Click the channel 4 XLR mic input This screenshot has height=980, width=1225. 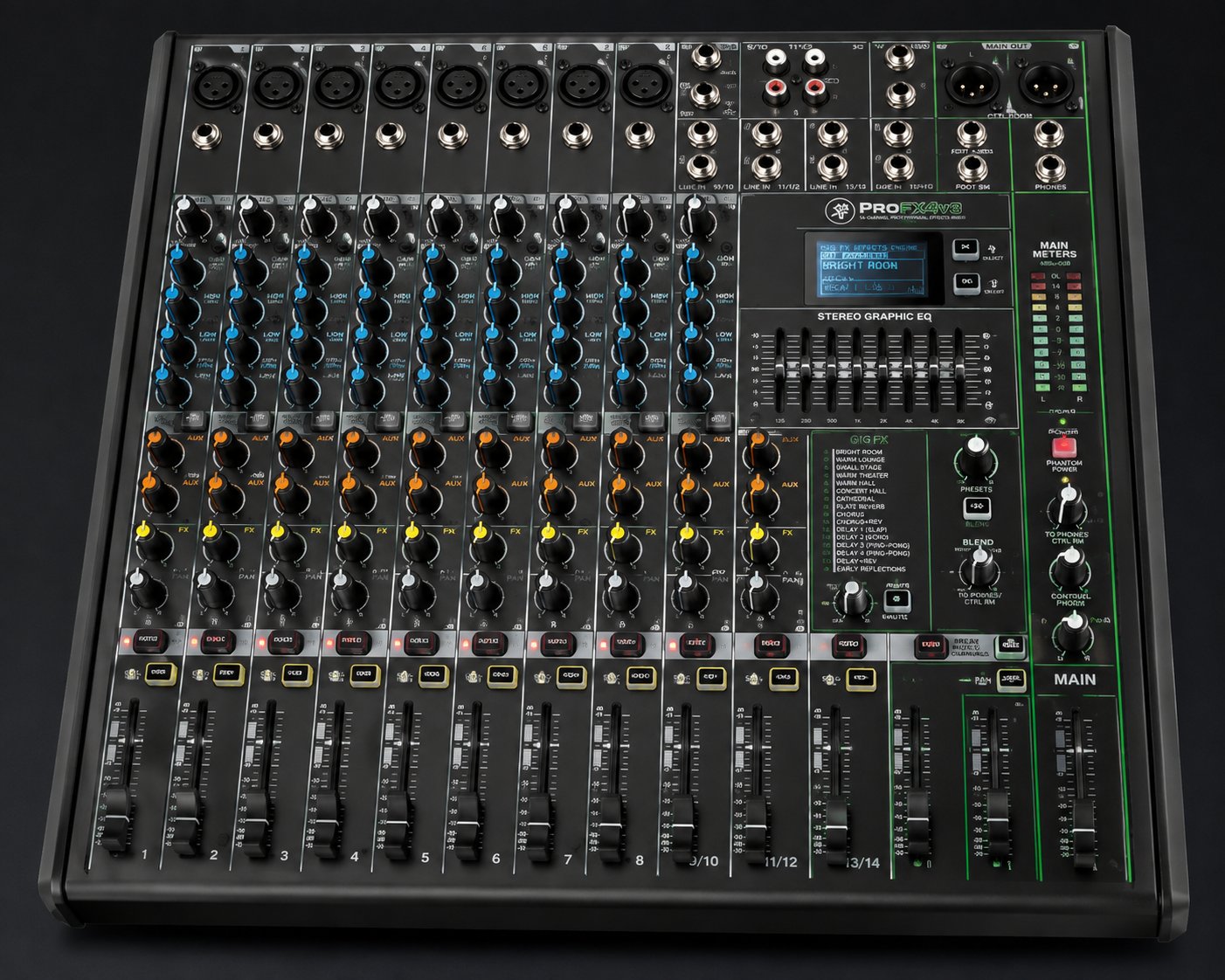[400, 86]
